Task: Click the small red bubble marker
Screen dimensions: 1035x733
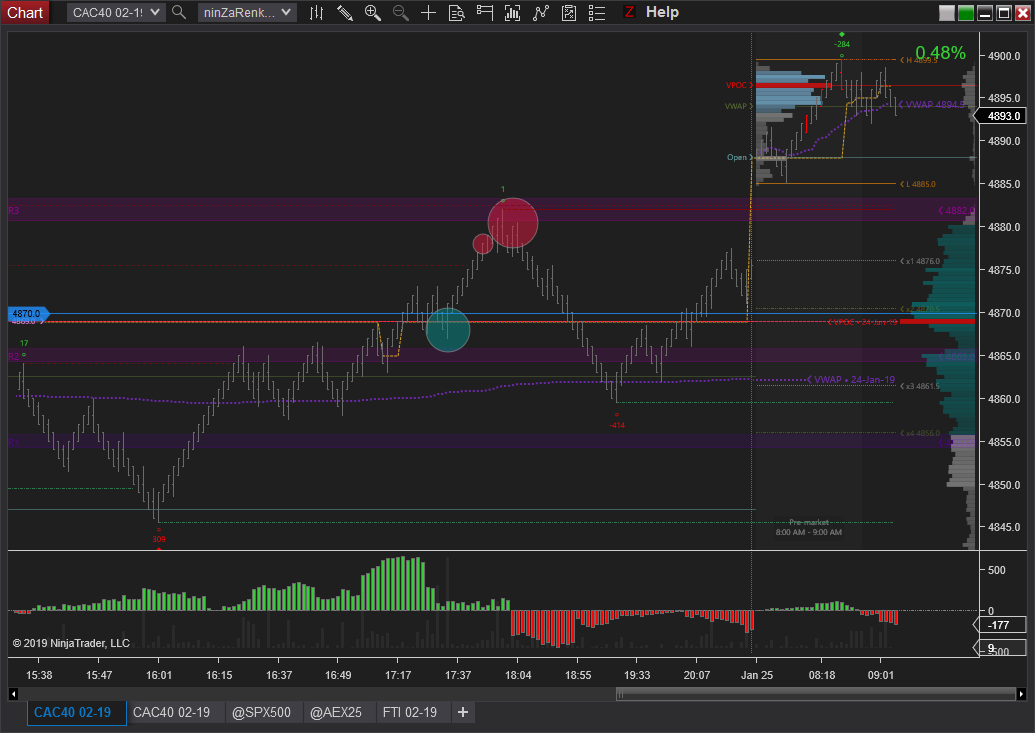Action: click(483, 244)
